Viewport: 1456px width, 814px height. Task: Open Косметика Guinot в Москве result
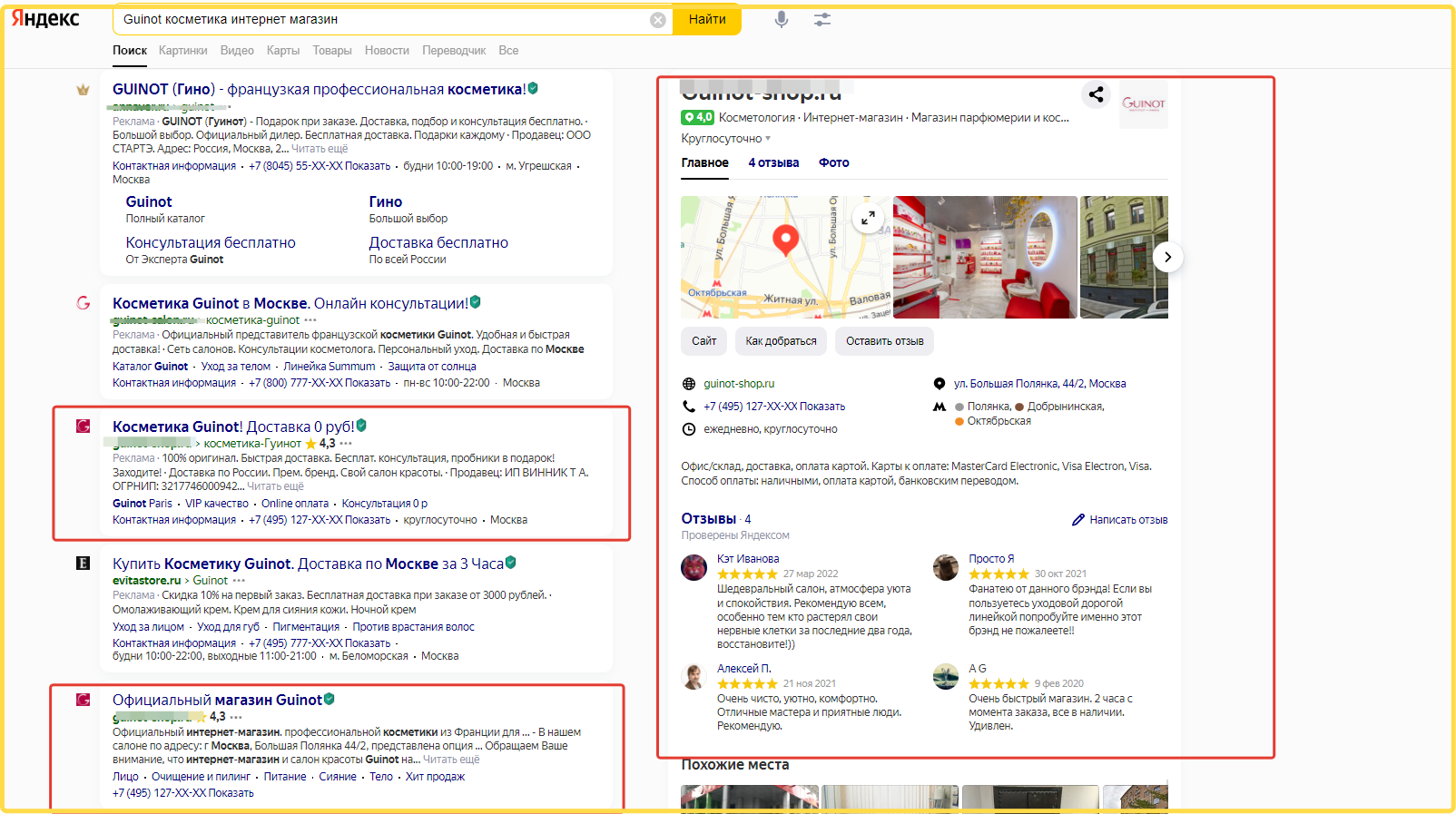(x=290, y=303)
